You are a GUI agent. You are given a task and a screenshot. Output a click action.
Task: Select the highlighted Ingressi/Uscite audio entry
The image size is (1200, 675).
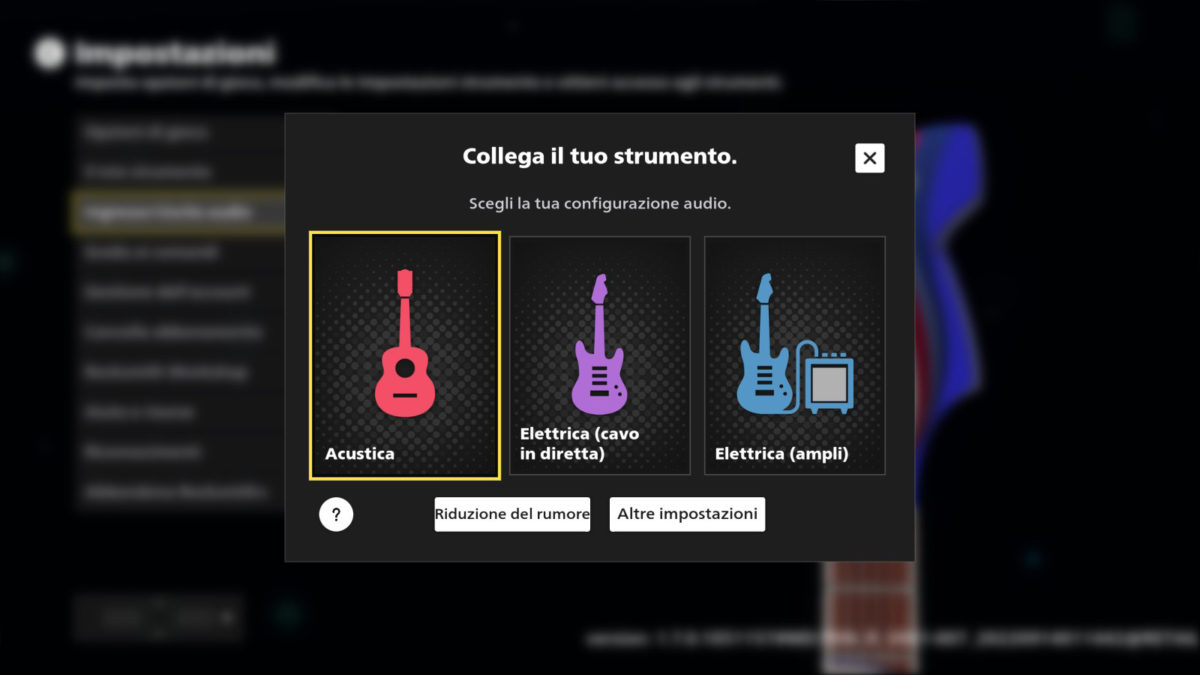(180, 212)
